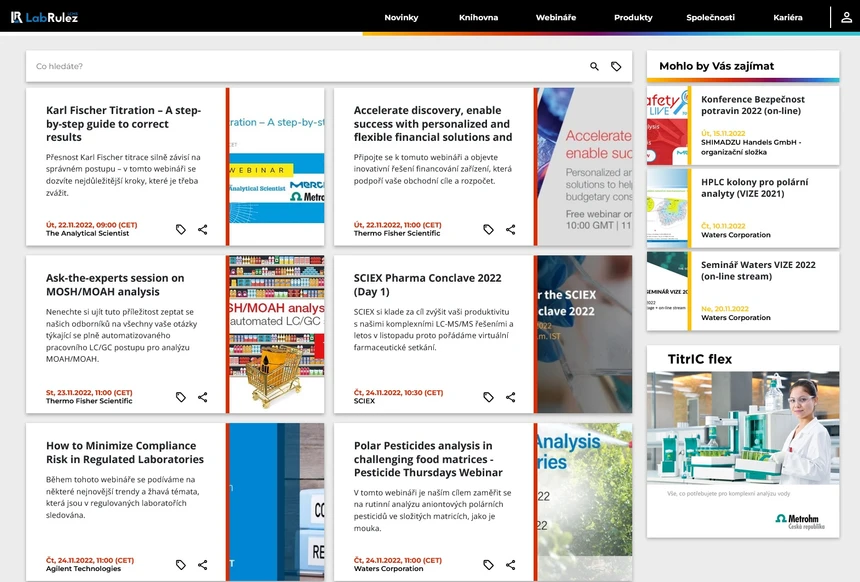This screenshot has width=860, height=582.
Task: Click the Polar Pesticides thumbnail image
Action: click(x=585, y=502)
